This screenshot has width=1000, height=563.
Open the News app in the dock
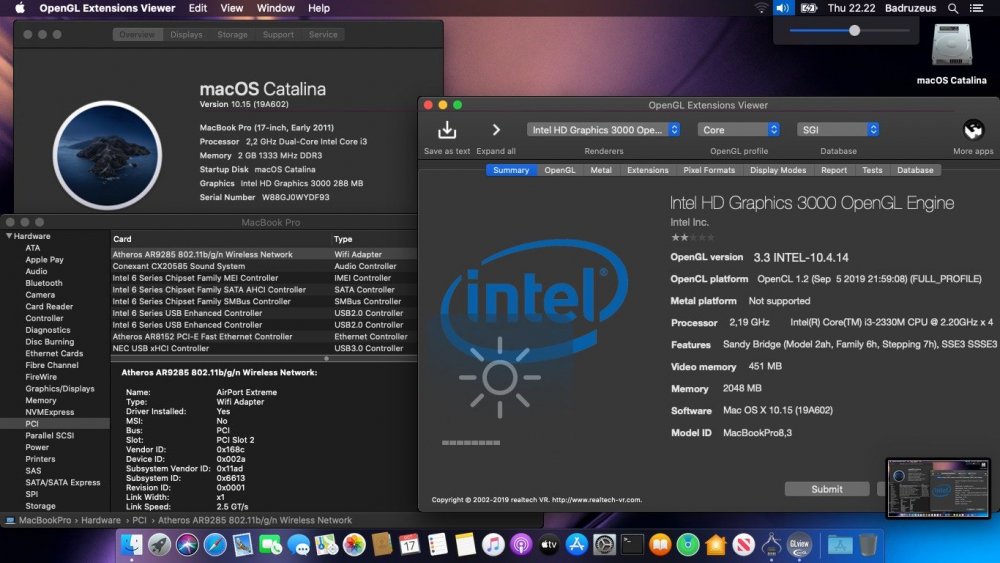point(743,545)
